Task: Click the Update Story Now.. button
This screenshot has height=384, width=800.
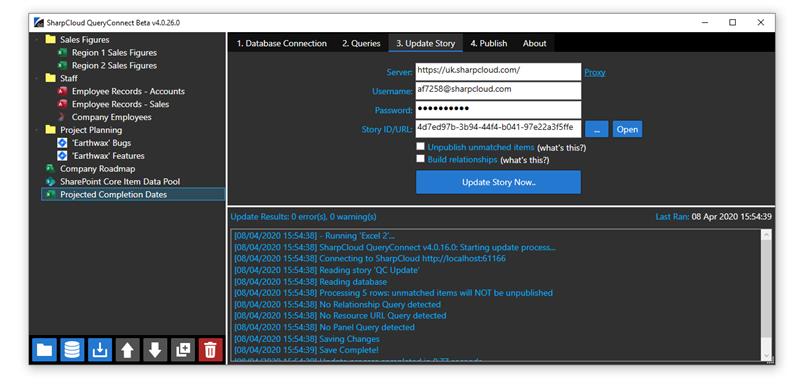Action: pos(498,182)
